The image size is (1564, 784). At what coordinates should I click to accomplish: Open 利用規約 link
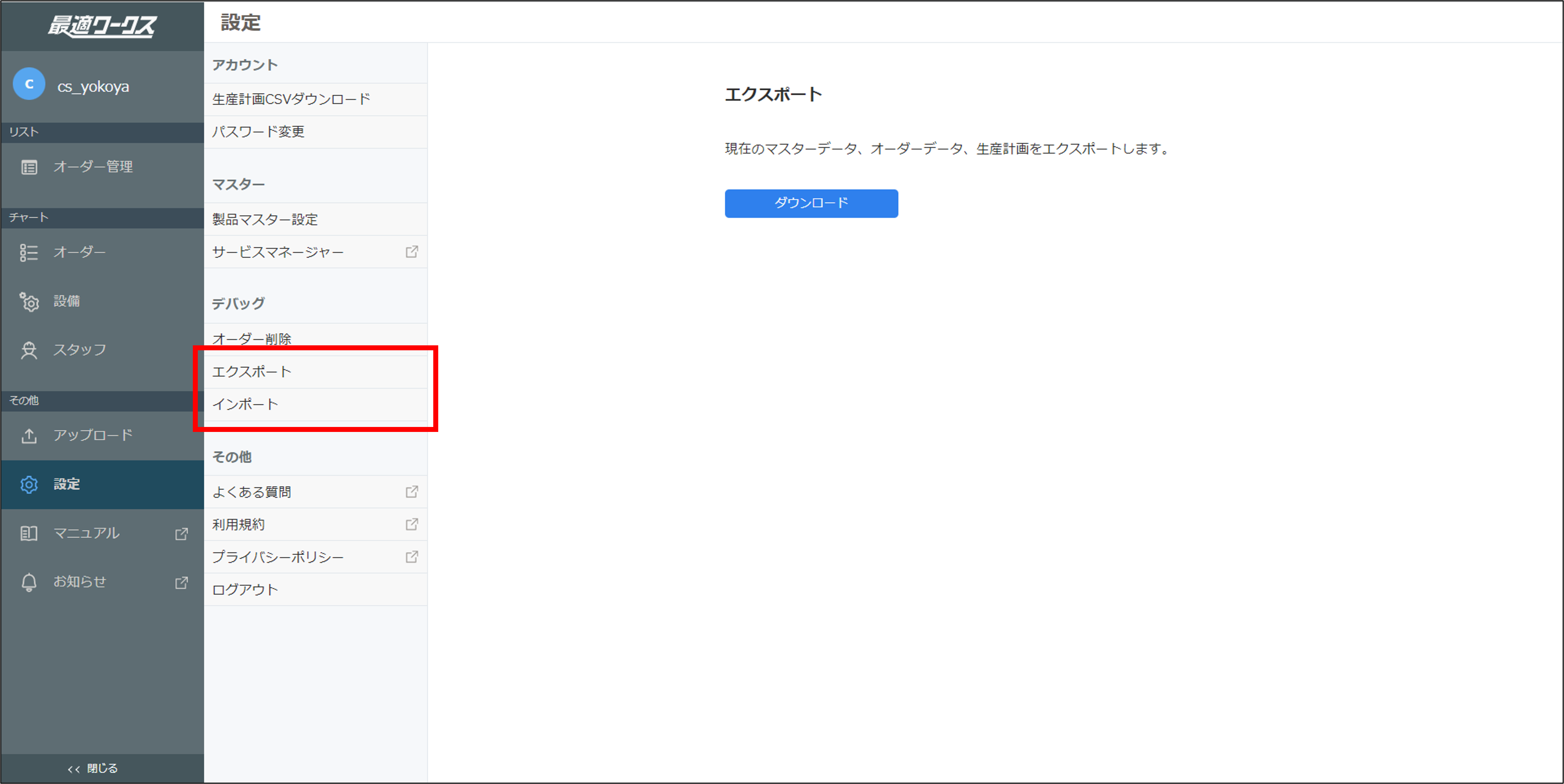point(316,524)
